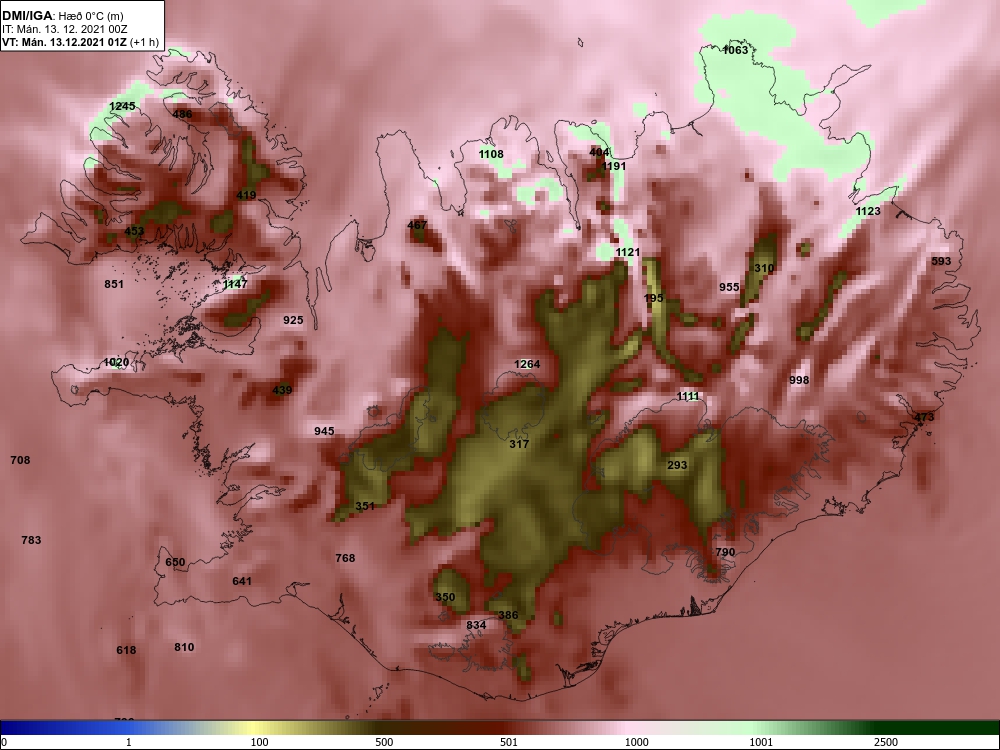Select the 2500 tick on the color scale
The image size is (1000, 750).
tap(886, 742)
